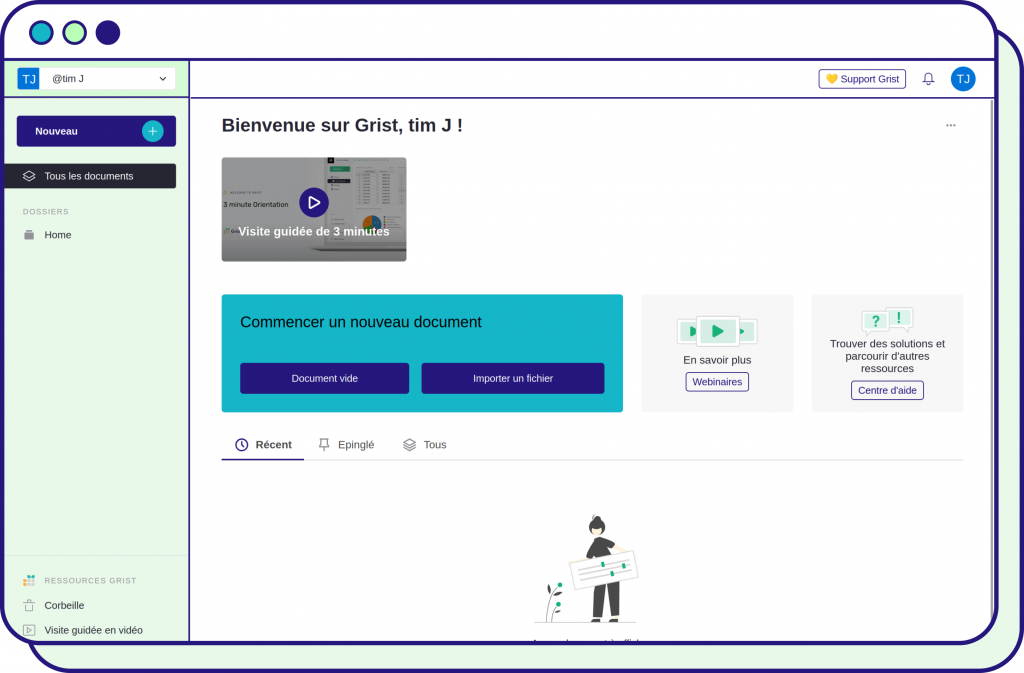Click the light green circle in the window title bar
Screen dimensions: 1024x673
click(74, 33)
